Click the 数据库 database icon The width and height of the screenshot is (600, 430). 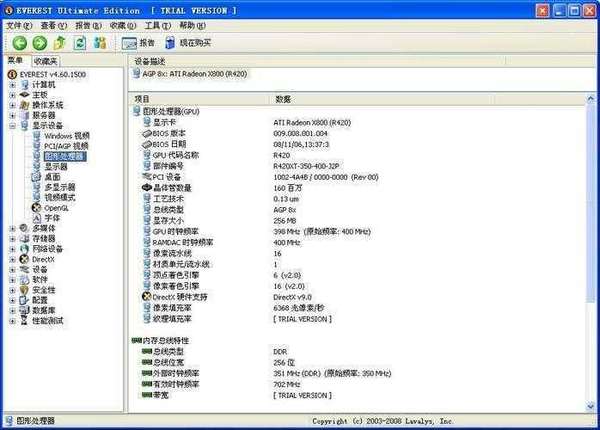point(24,311)
